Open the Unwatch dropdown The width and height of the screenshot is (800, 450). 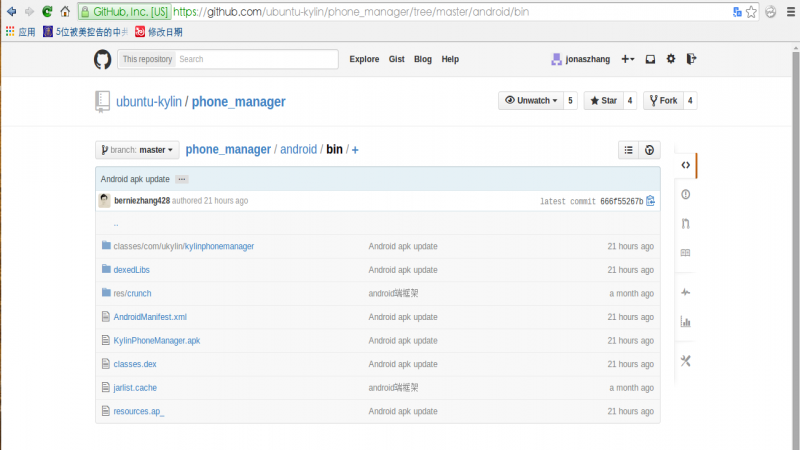click(530, 101)
